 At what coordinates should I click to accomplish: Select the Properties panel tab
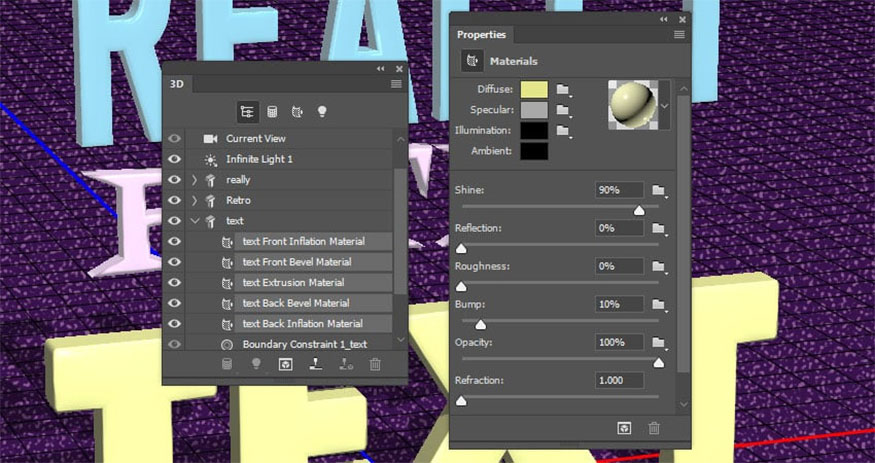tap(481, 35)
